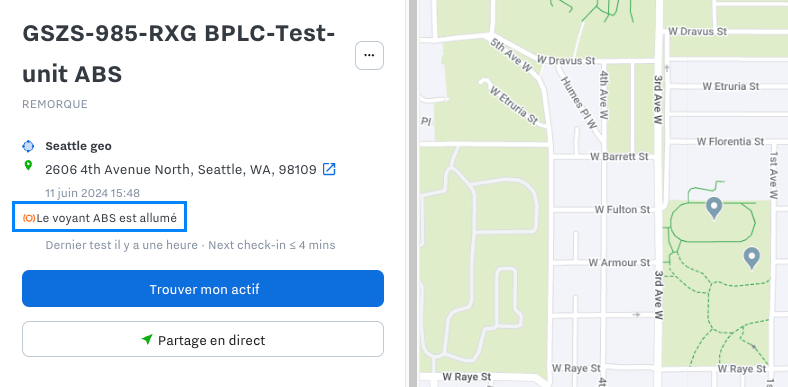Open the three-dot more options menu

[x=369, y=55]
